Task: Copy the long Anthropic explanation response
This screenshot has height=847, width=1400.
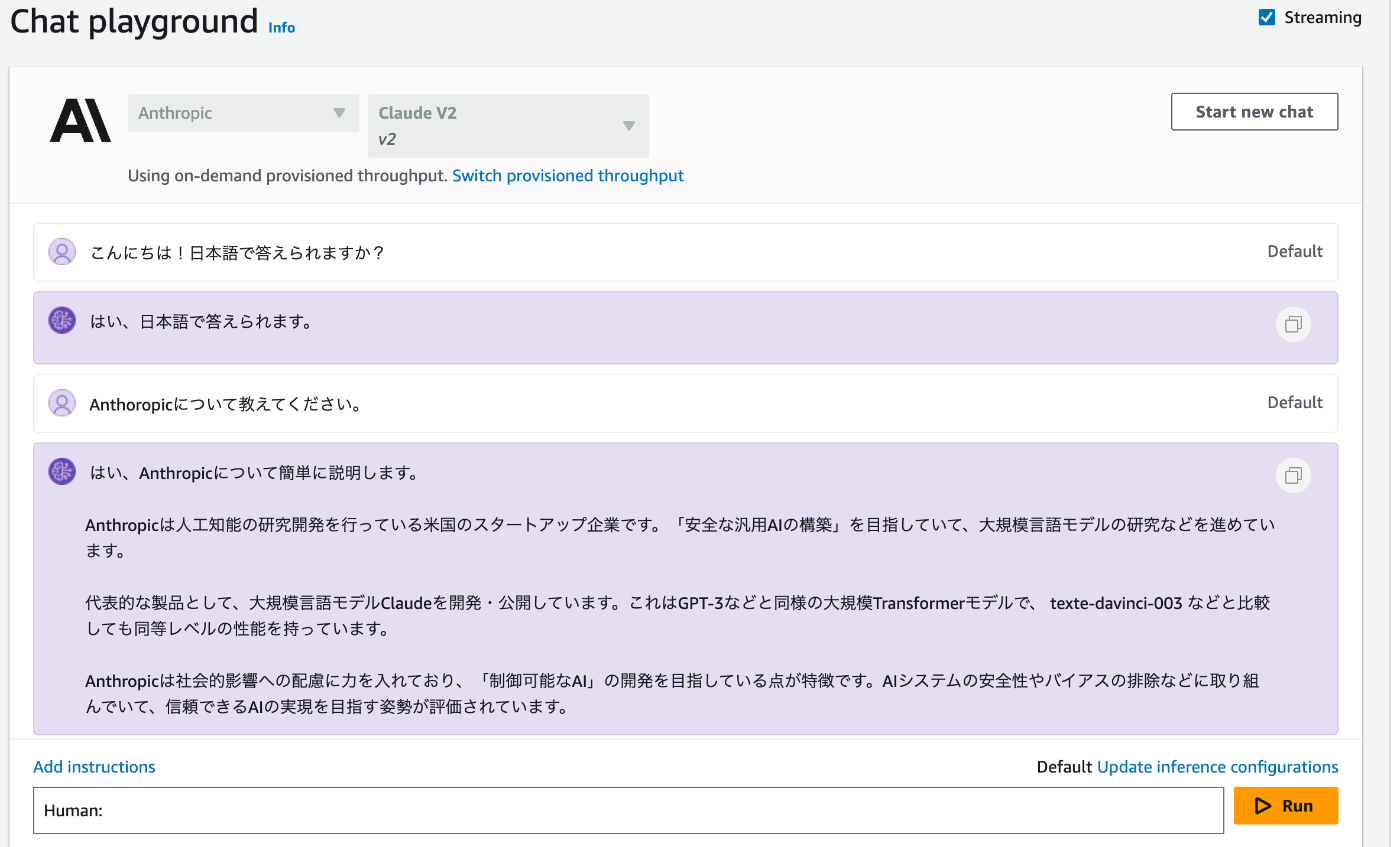Action: 1293,475
